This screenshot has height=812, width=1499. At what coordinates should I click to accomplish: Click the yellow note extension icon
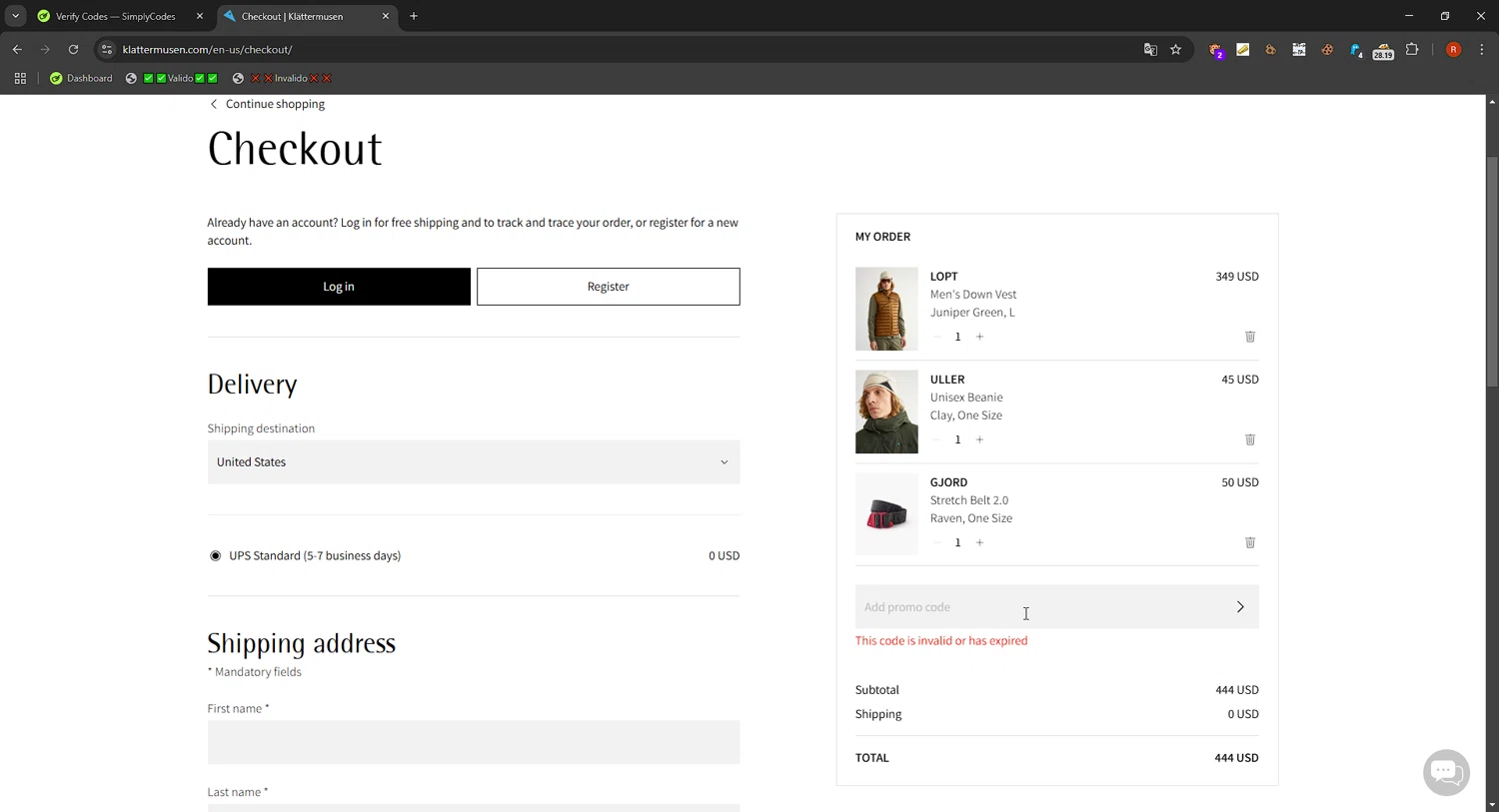coord(1243,49)
